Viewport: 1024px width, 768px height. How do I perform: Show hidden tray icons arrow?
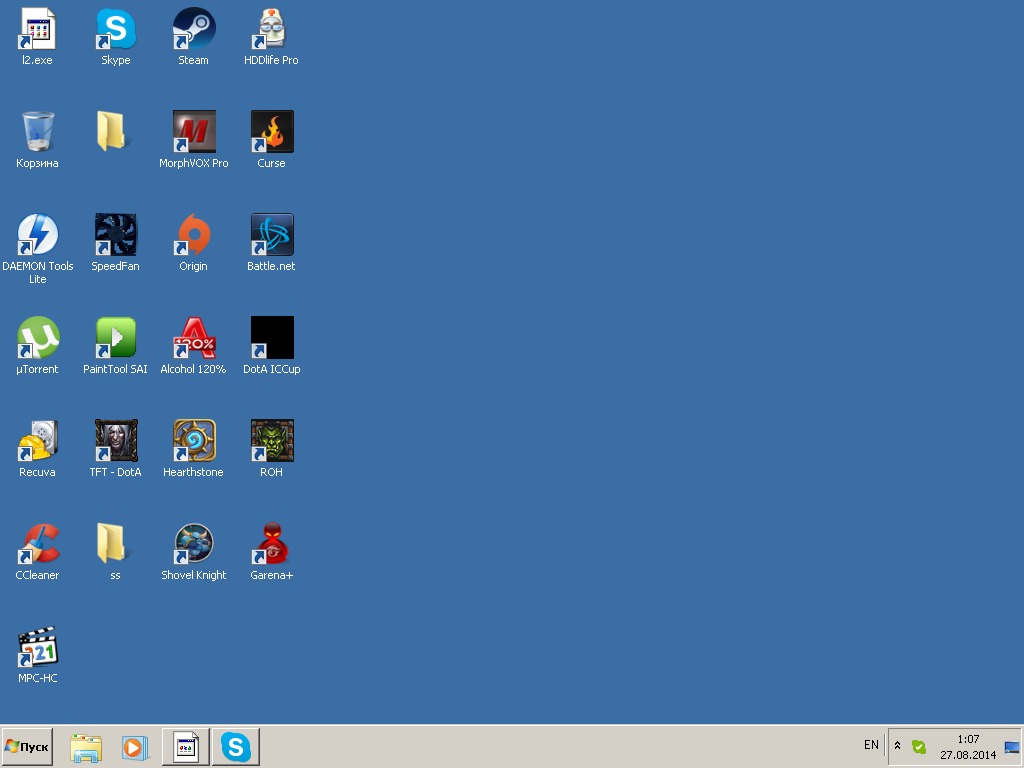click(x=897, y=745)
